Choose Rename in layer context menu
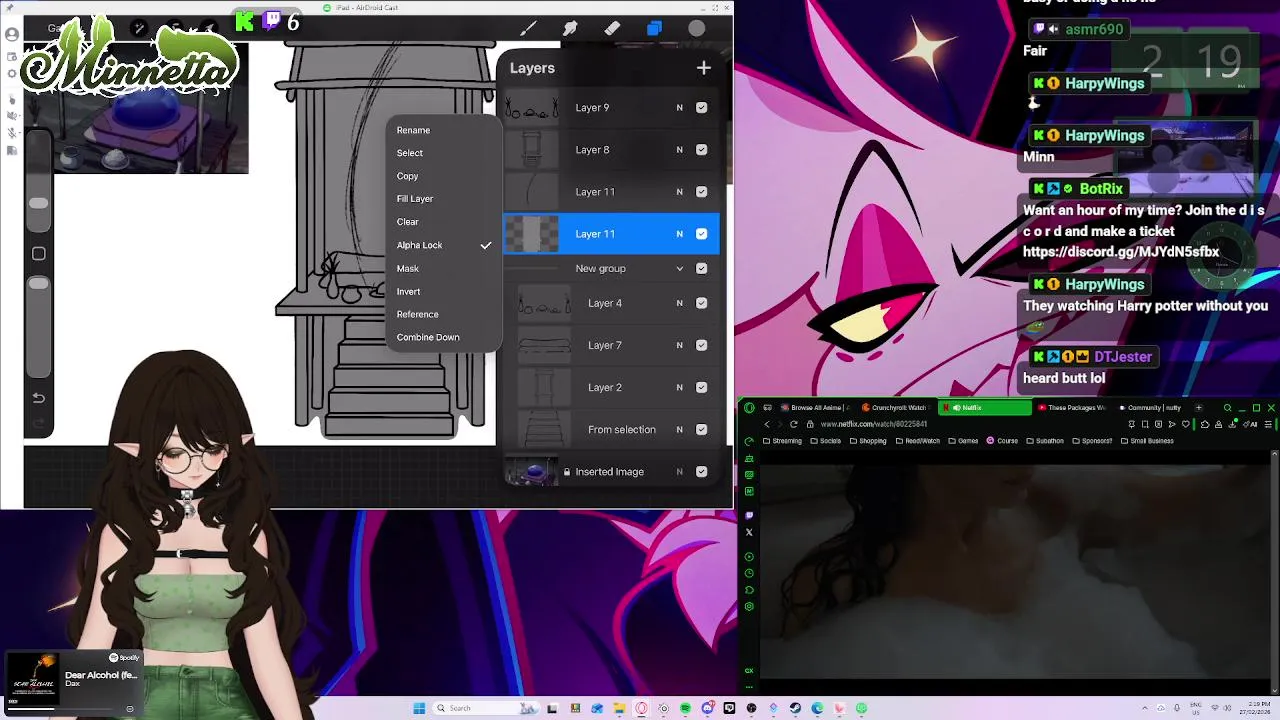The height and width of the screenshot is (720, 1280). pyautogui.click(x=413, y=130)
